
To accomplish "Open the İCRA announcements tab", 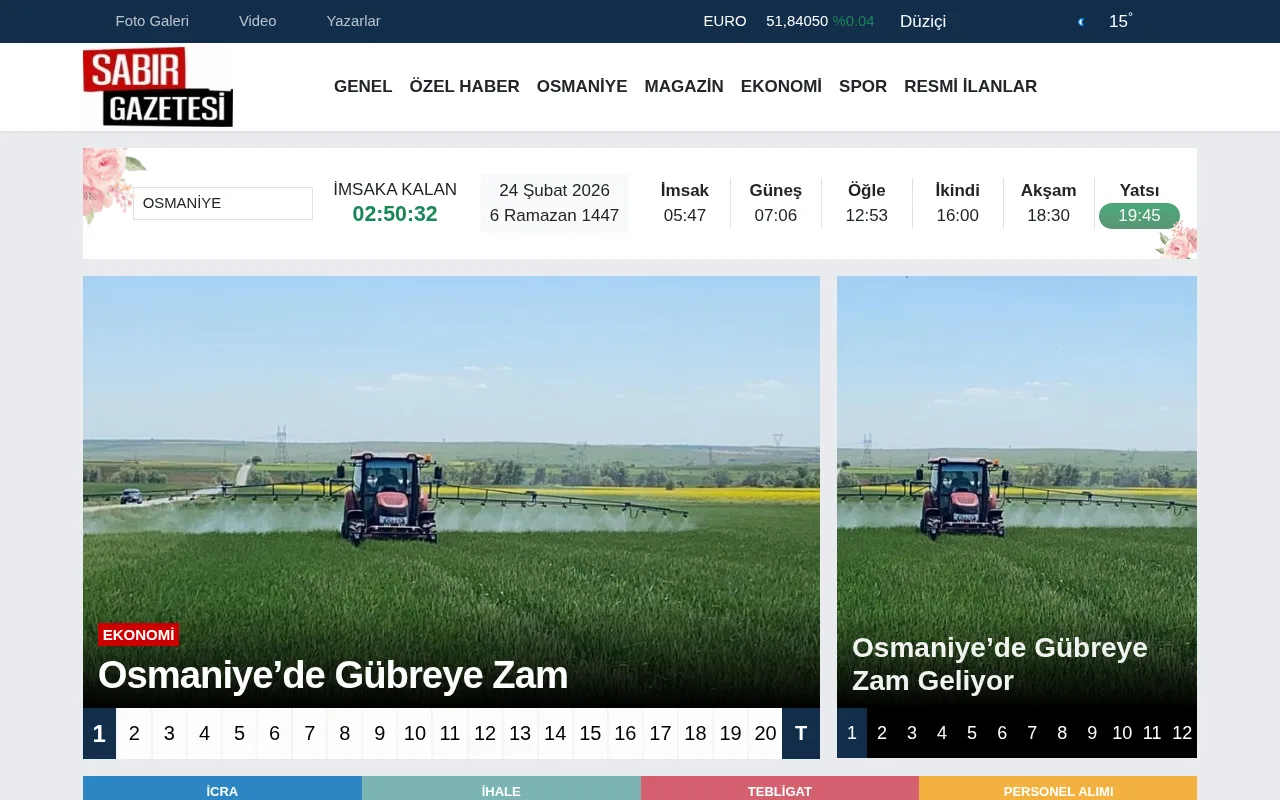I will [222, 790].
